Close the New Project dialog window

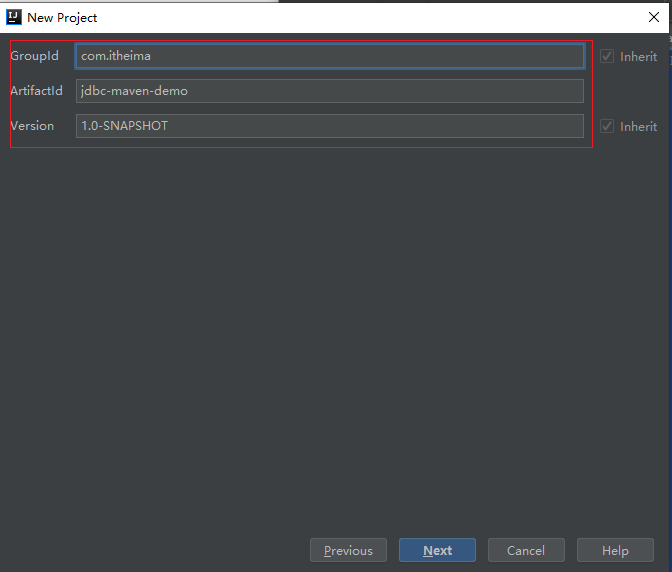click(x=653, y=17)
